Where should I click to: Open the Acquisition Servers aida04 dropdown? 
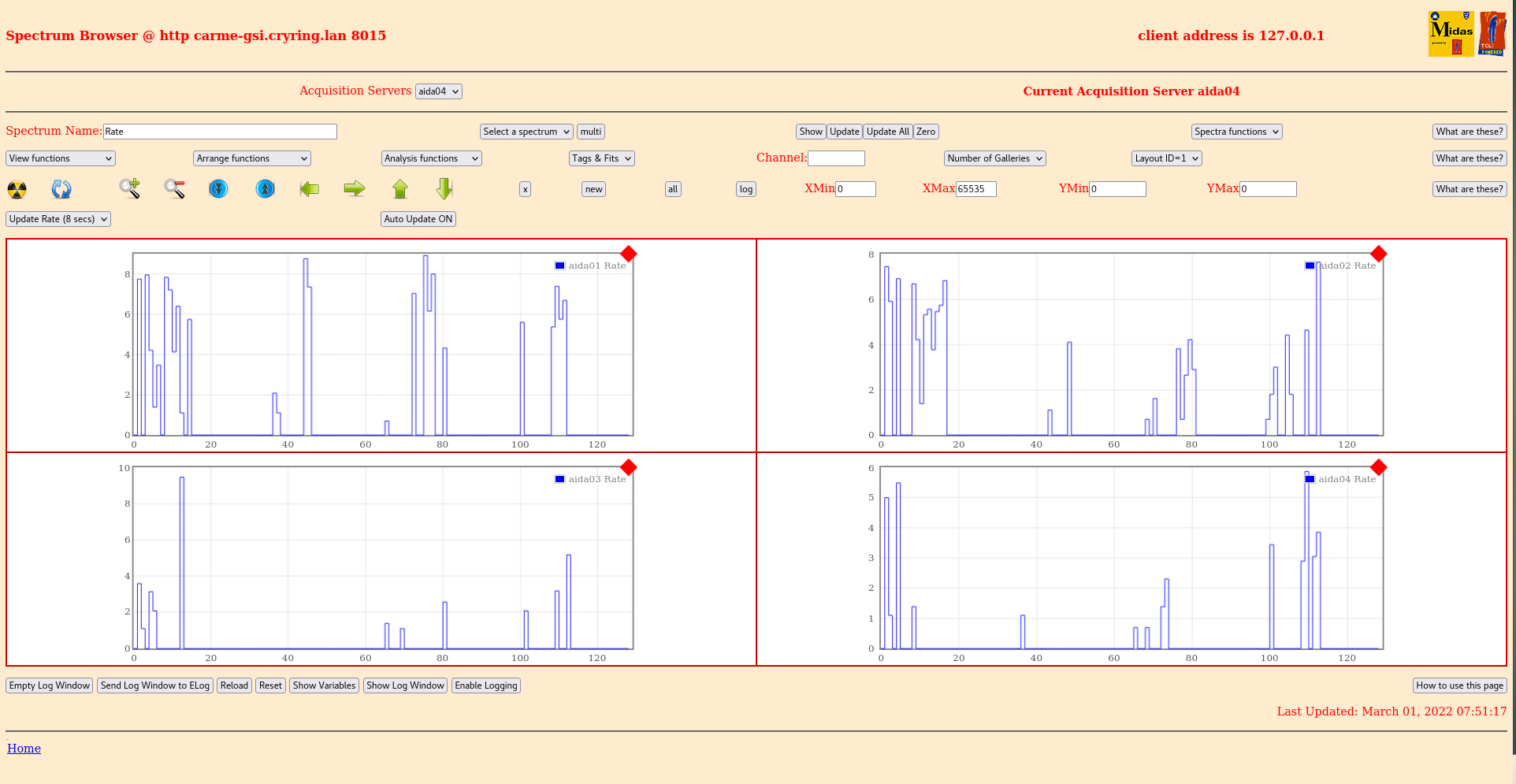point(438,91)
